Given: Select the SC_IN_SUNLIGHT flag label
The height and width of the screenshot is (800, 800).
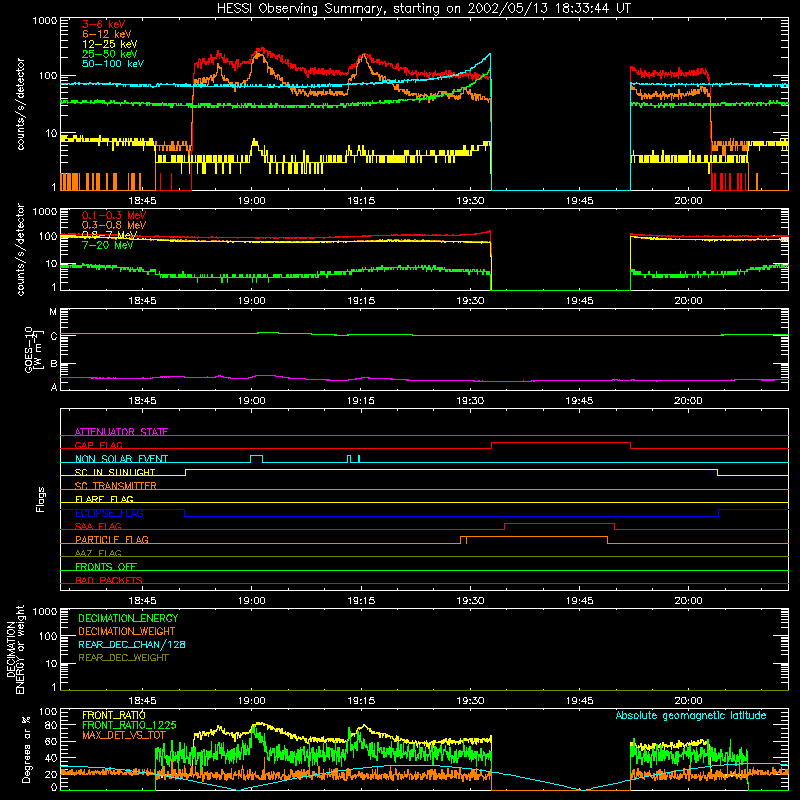Looking at the screenshot, I should 115,472.
